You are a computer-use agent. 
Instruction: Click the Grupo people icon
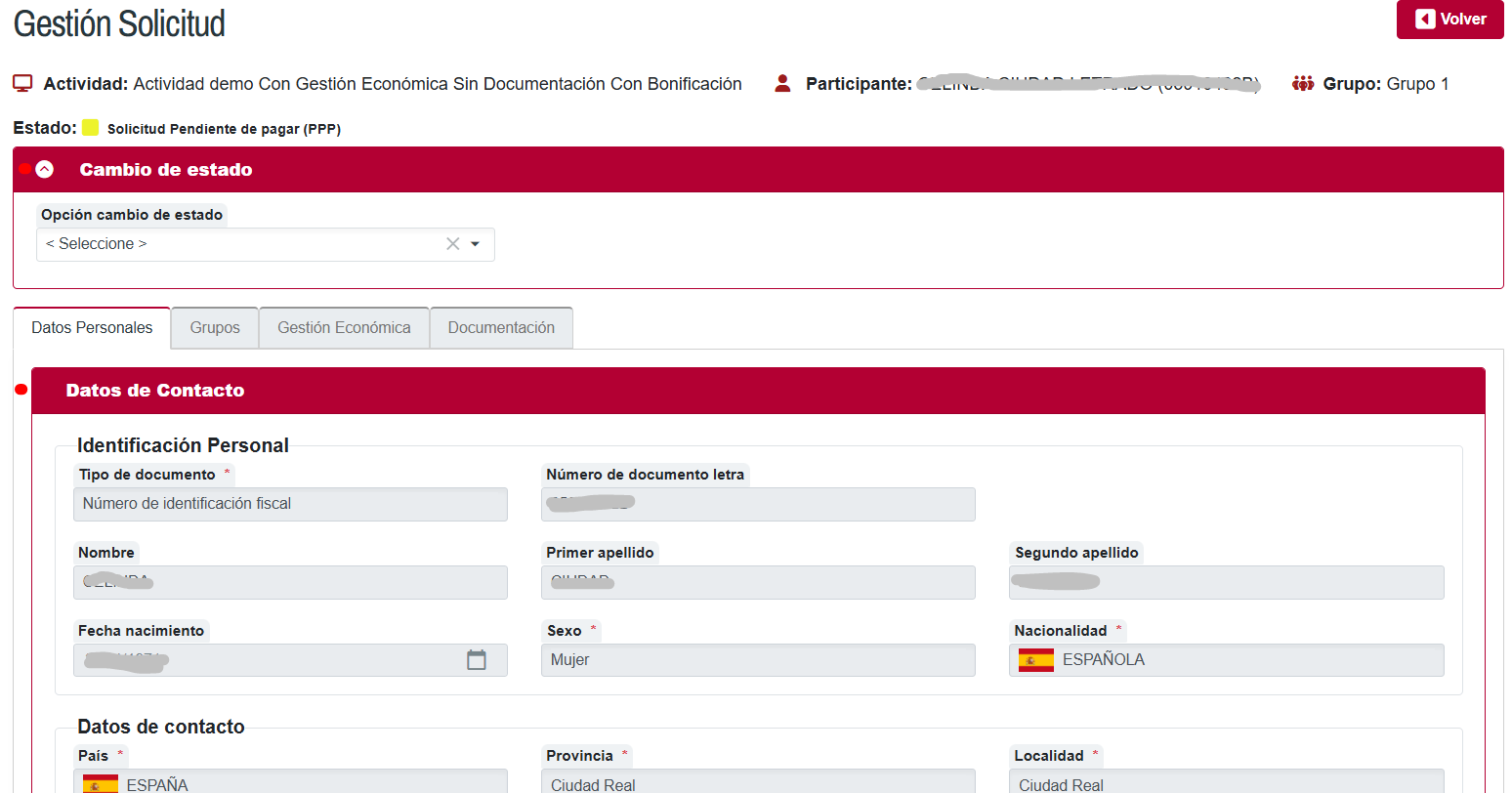click(x=1303, y=84)
